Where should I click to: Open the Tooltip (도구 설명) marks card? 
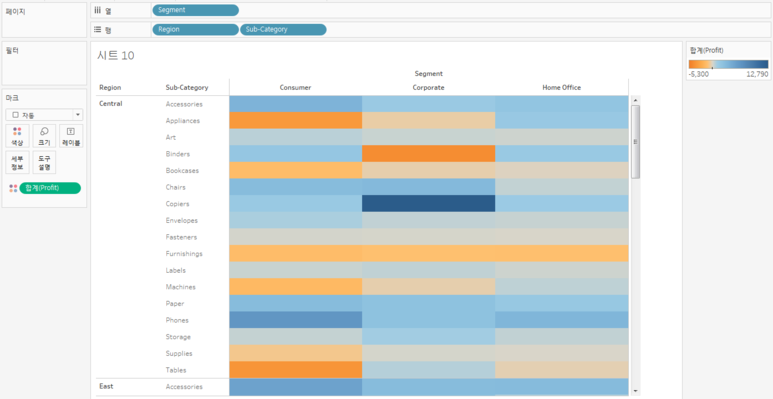(44, 162)
